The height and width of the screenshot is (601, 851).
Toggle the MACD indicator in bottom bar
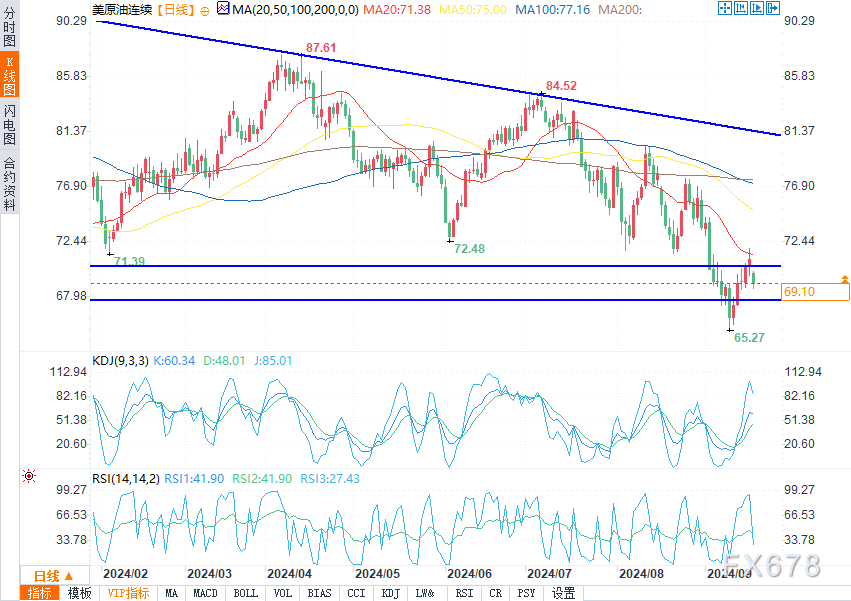click(205, 593)
